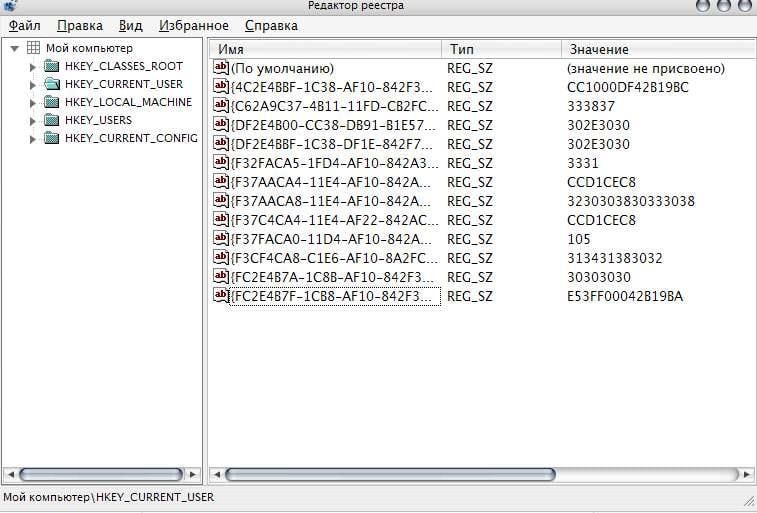Click the status bar path Мой компьютер\HKEY_CURRENT_USER
The height and width of the screenshot is (513, 757).
[108, 497]
